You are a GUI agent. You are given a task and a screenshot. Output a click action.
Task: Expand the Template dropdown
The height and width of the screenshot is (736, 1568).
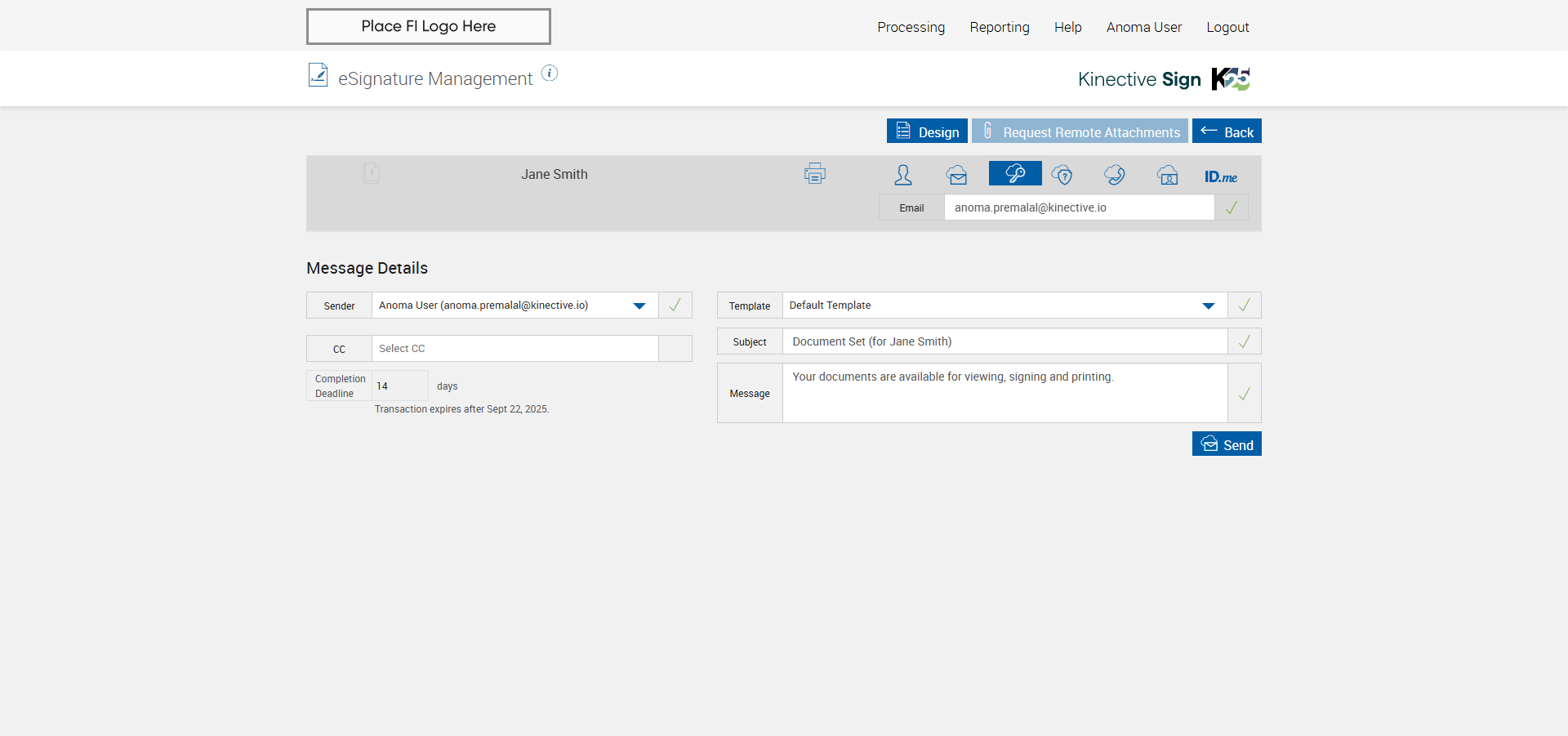[1208, 306]
